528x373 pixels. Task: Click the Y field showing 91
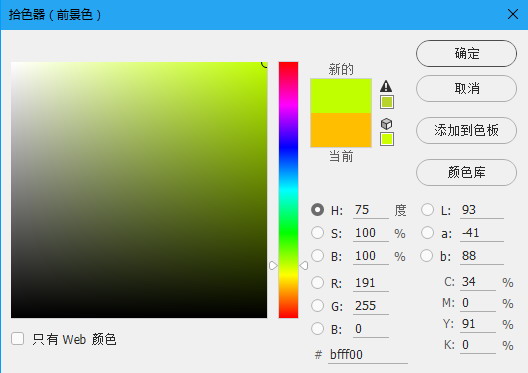click(x=478, y=324)
